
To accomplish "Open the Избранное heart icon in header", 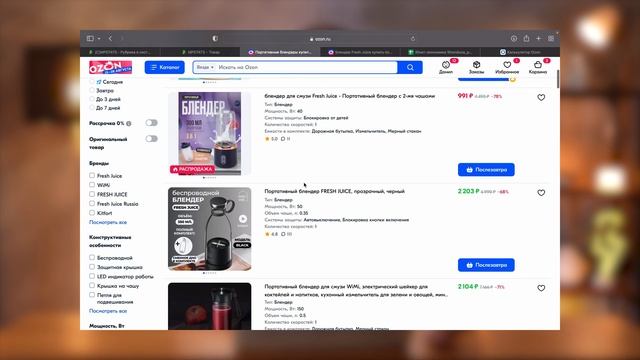I will pos(507,67).
